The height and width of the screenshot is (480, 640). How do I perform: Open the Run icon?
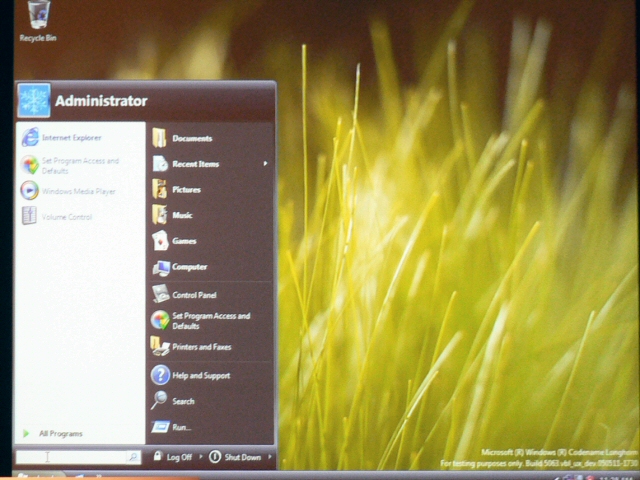pos(160,427)
